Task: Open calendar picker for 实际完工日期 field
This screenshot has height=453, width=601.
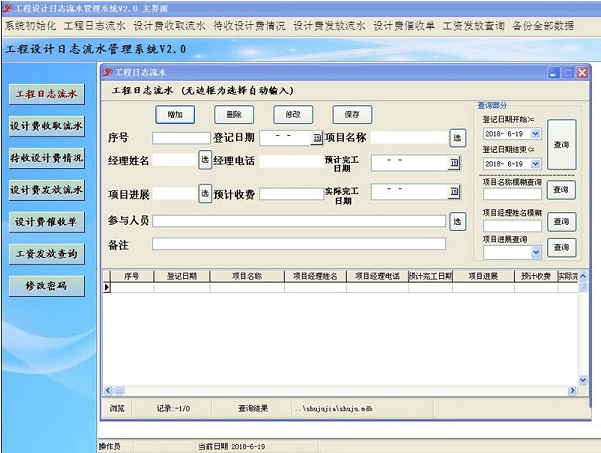Action: [454, 191]
